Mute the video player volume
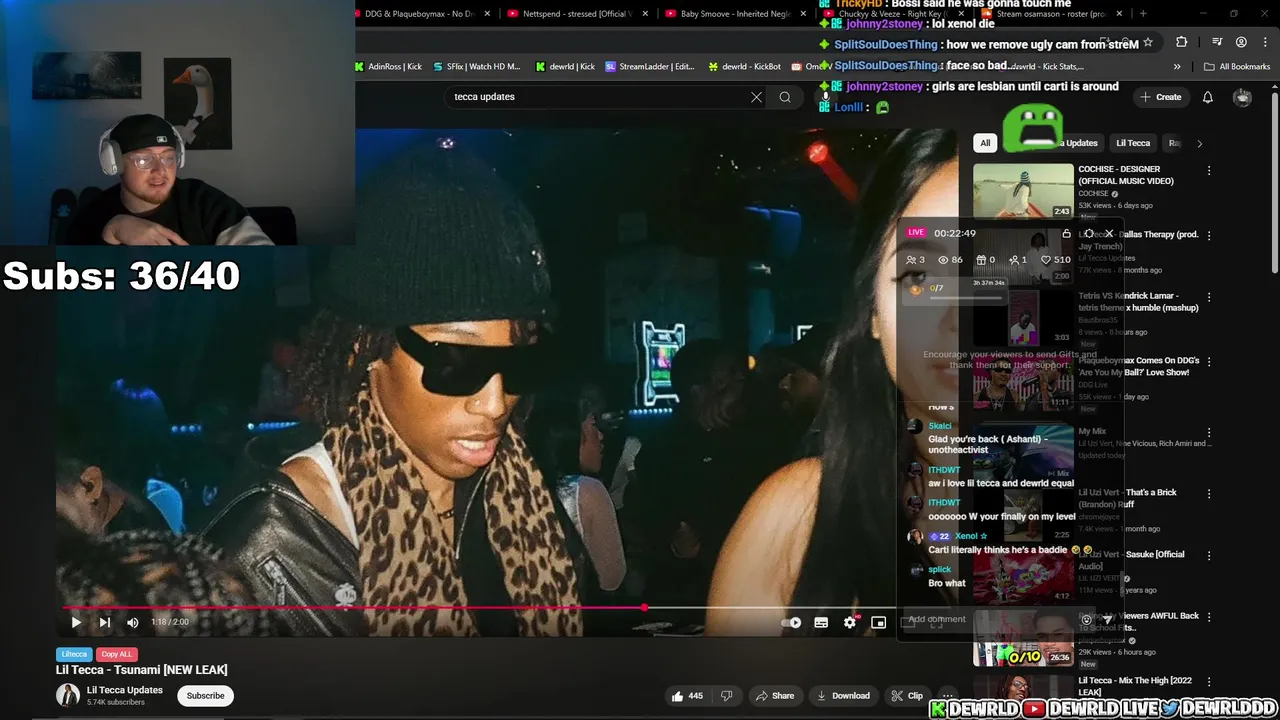Screen dimensions: 1280x720 (x=133, y=622)
